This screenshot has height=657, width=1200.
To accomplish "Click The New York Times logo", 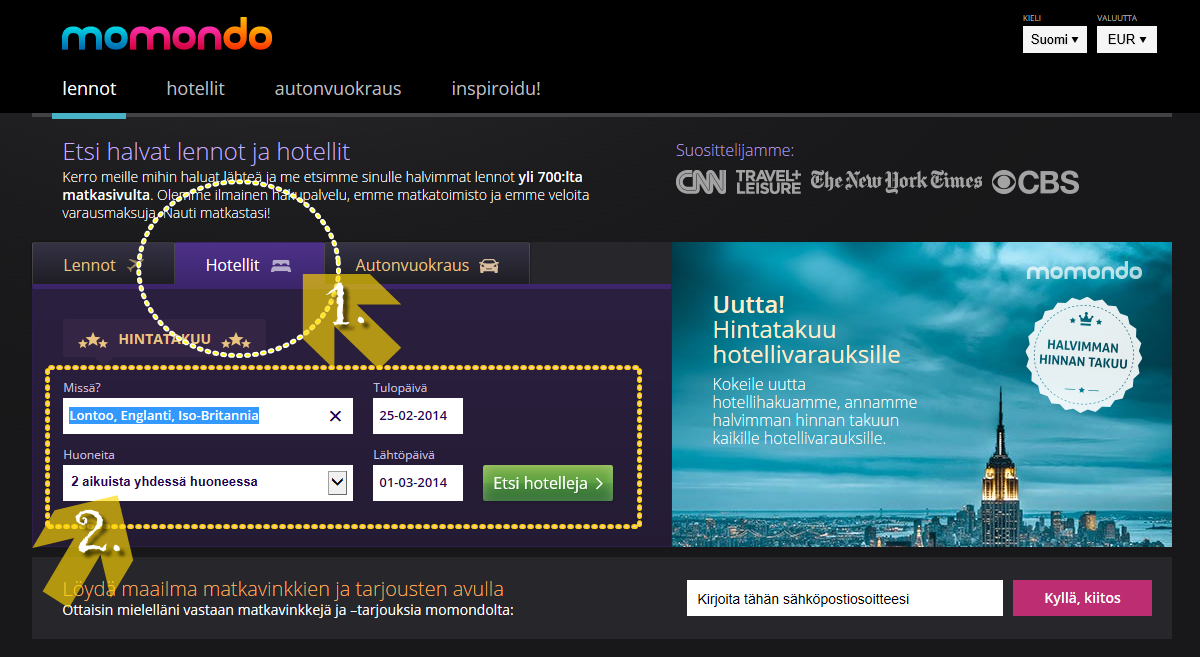I will pos(897,181).
